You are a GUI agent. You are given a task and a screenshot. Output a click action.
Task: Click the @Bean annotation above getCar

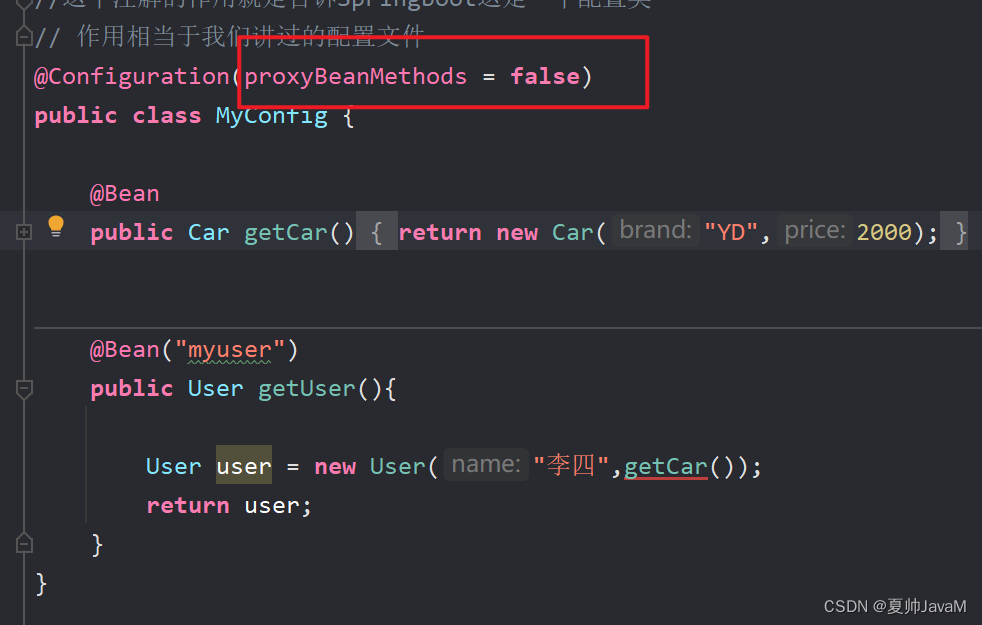coord(124,192)
